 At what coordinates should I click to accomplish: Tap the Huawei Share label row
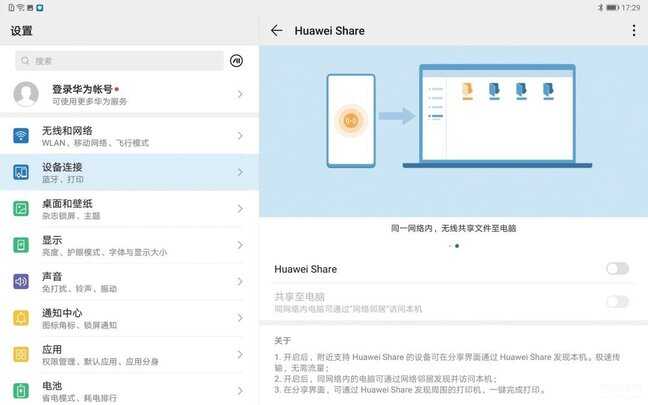(453, 269)
